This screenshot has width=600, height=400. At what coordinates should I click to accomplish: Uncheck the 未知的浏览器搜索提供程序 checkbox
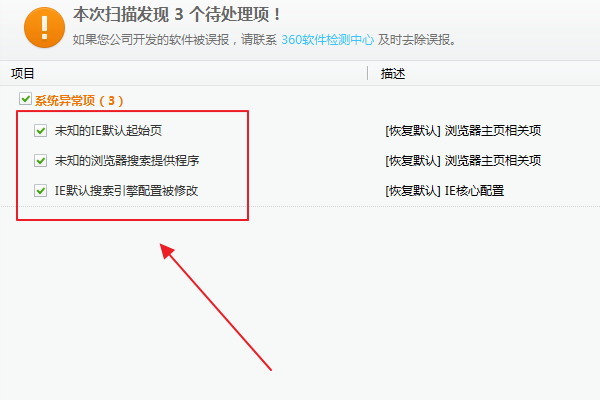(x=40, y=160)
